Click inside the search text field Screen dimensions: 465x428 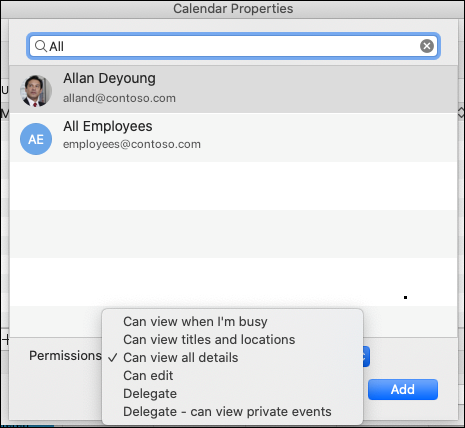click(x=233, y=46)
